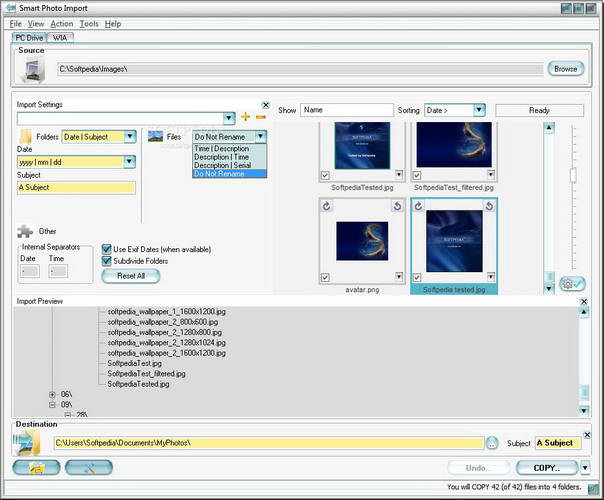Switch to the WIA tab

[x=60, y=37]
